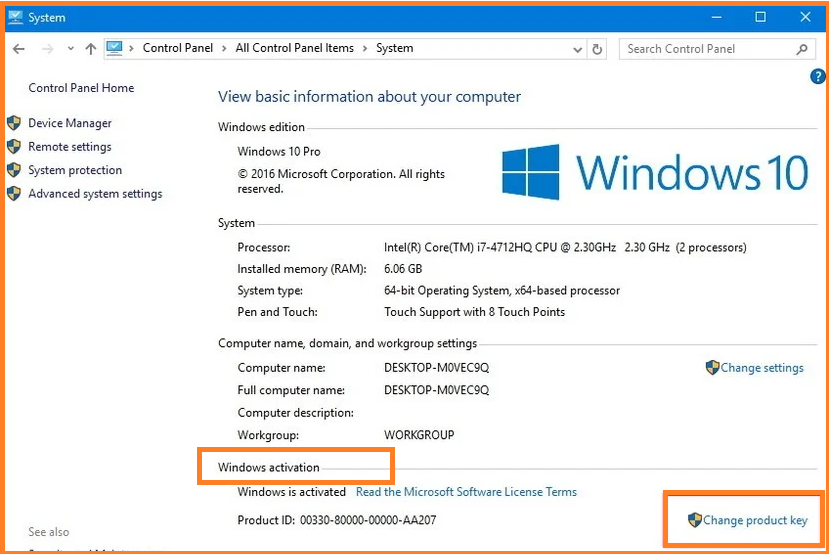Select the Computer name value DESKTOP-M0VEC9Q
Viewport: 829px width, 554px height.
[x=436, y=368]
